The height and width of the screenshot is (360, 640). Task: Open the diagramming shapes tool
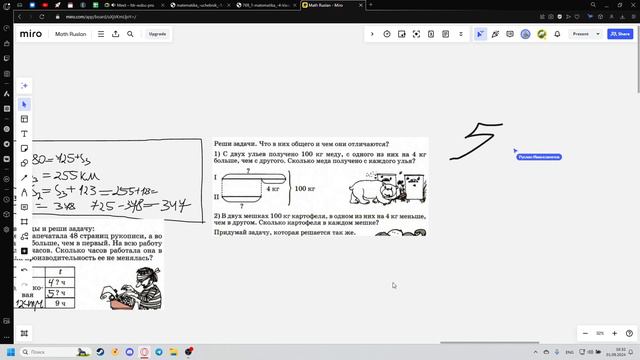[24, 236]
